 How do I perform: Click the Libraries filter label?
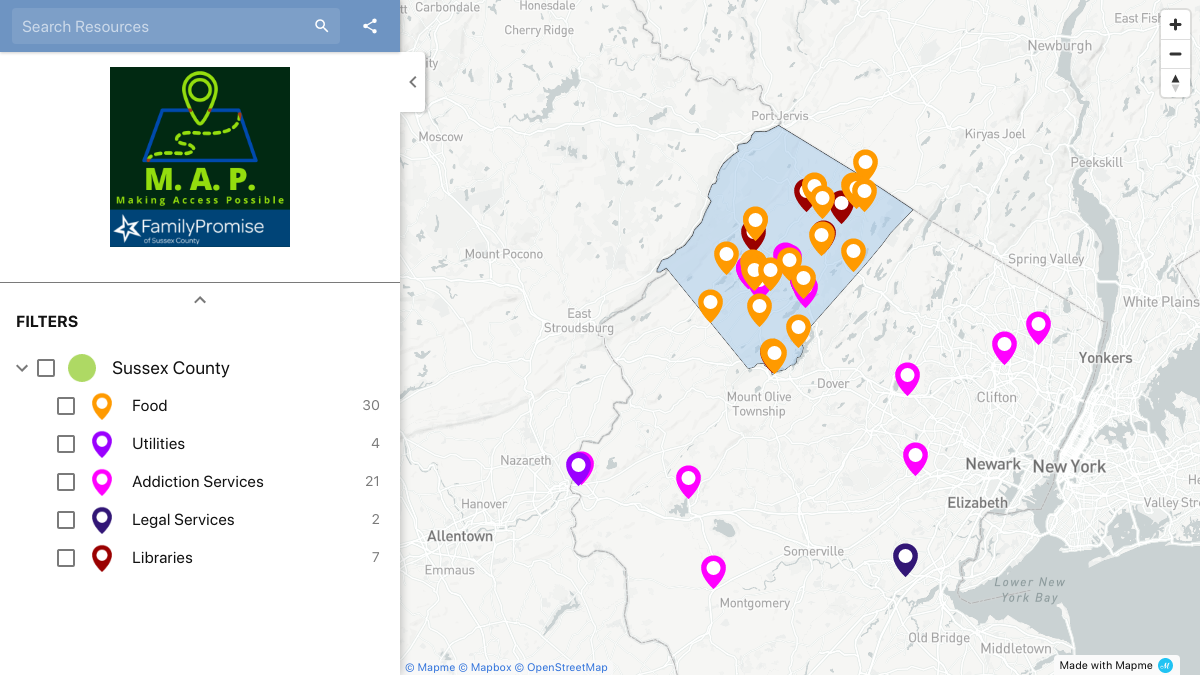[162, 558]
